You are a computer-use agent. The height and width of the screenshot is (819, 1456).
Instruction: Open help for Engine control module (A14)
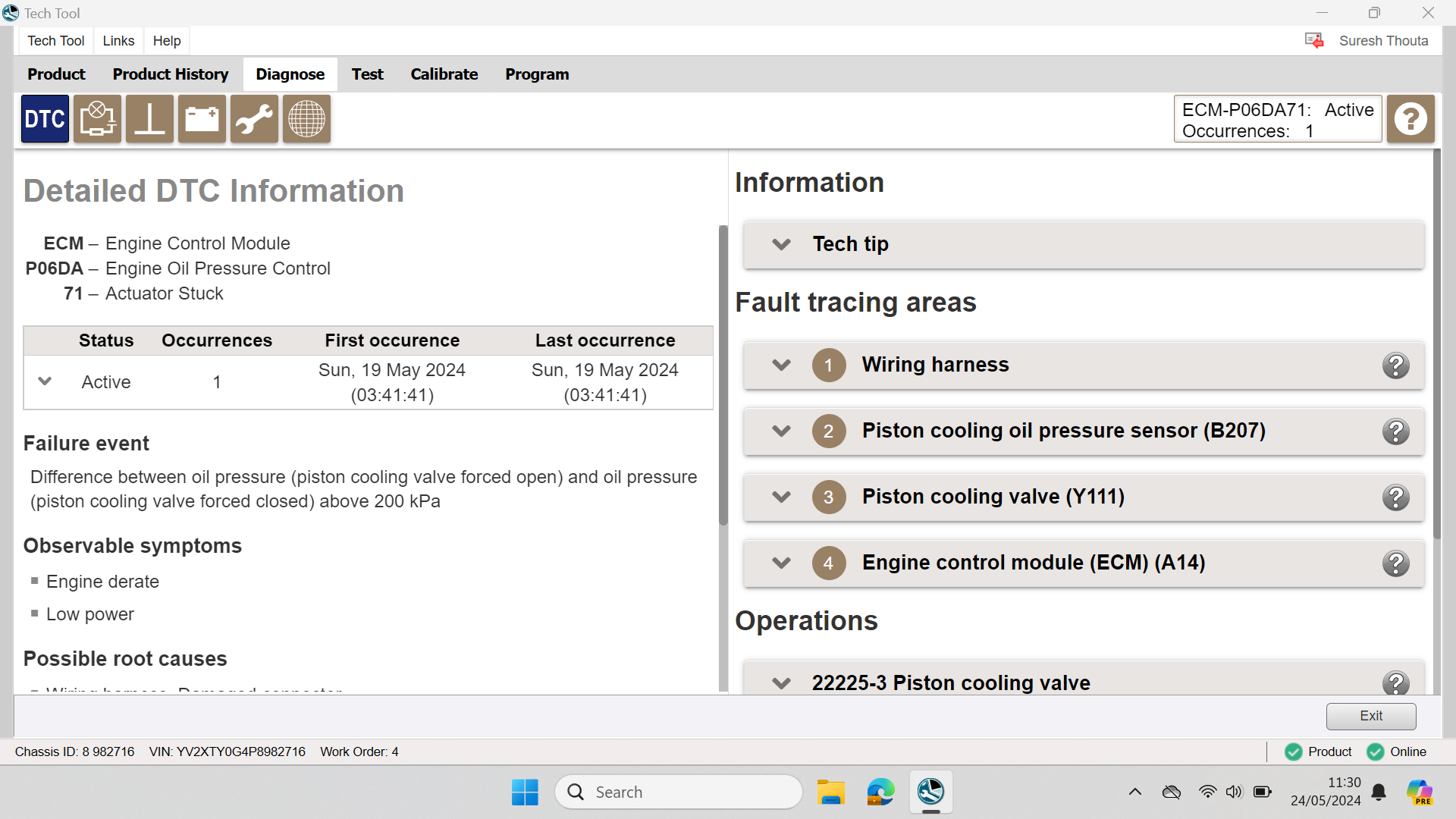(1395, 563)
